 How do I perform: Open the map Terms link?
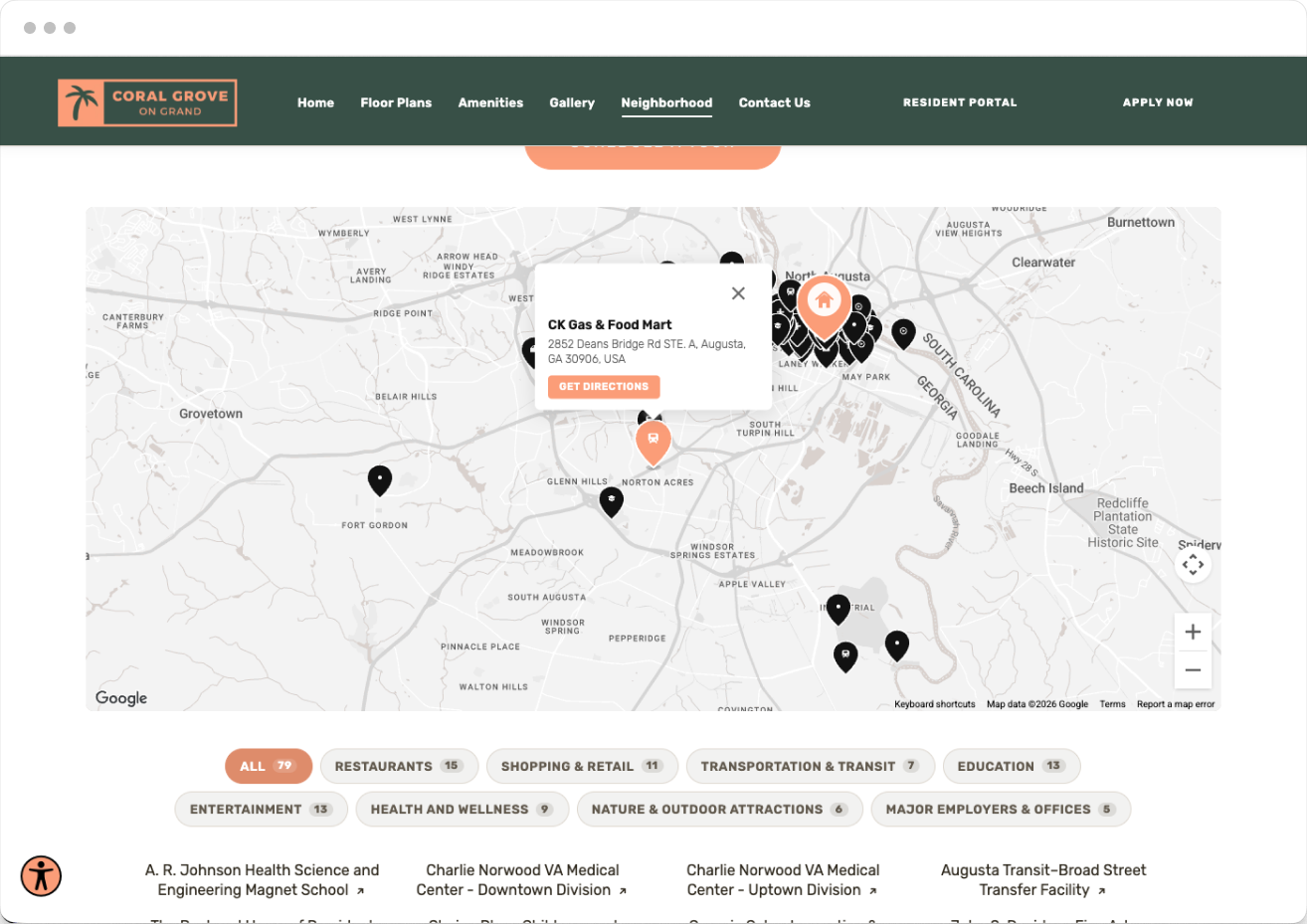(1113, 704)
